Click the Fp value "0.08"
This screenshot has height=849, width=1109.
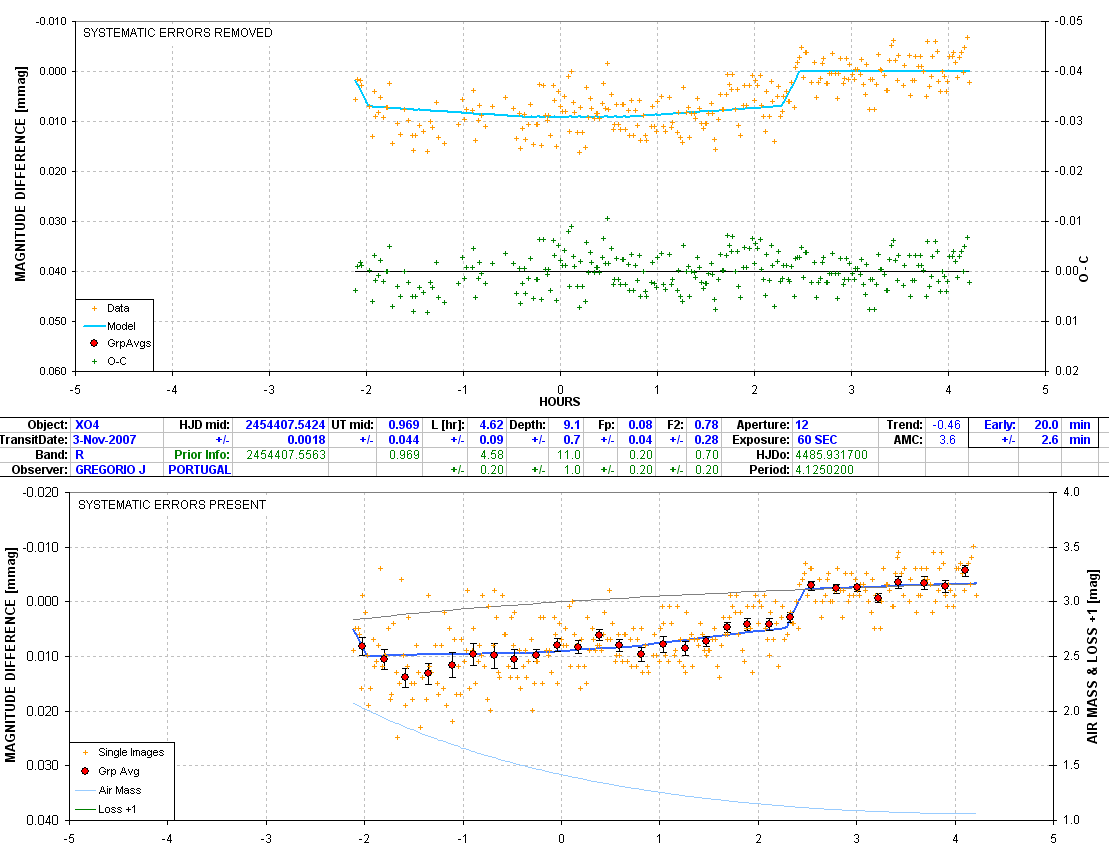(640, 424)
